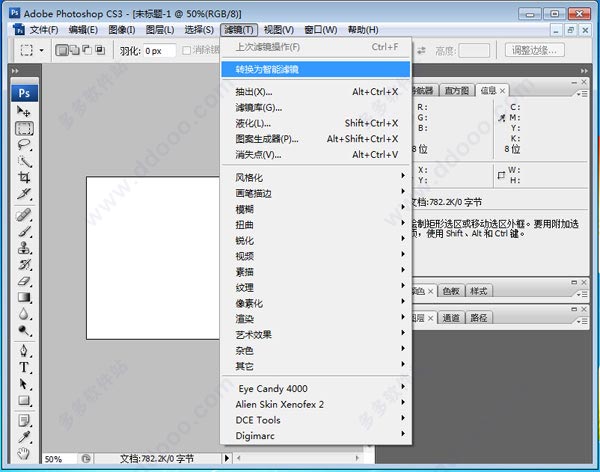Image resolution: width=600 pixels, height=472 pixels.
Task: Expand the 风格化 filter submenu
Action: 316,177
